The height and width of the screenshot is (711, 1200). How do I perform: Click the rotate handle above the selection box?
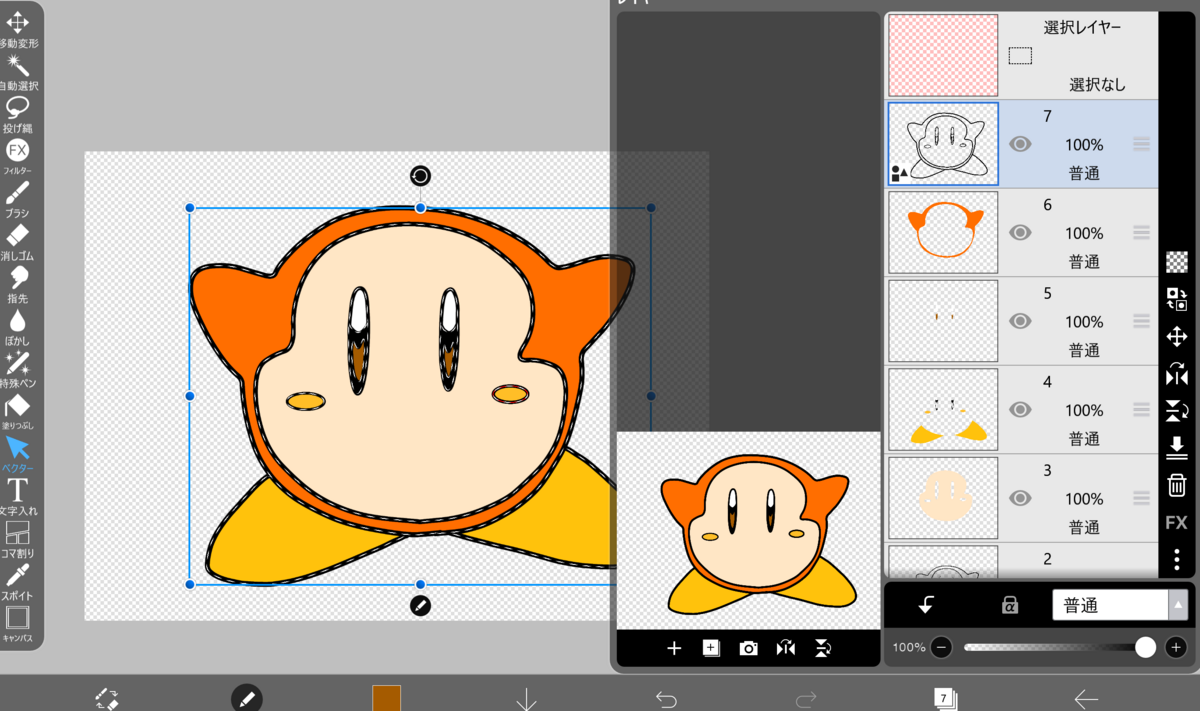[x=420, y=176]
